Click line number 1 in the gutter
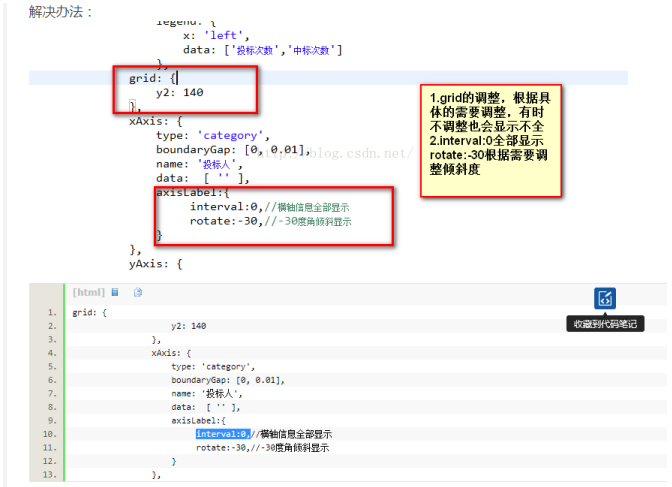This screenshot has width=672, height=487. click(51, 313)
